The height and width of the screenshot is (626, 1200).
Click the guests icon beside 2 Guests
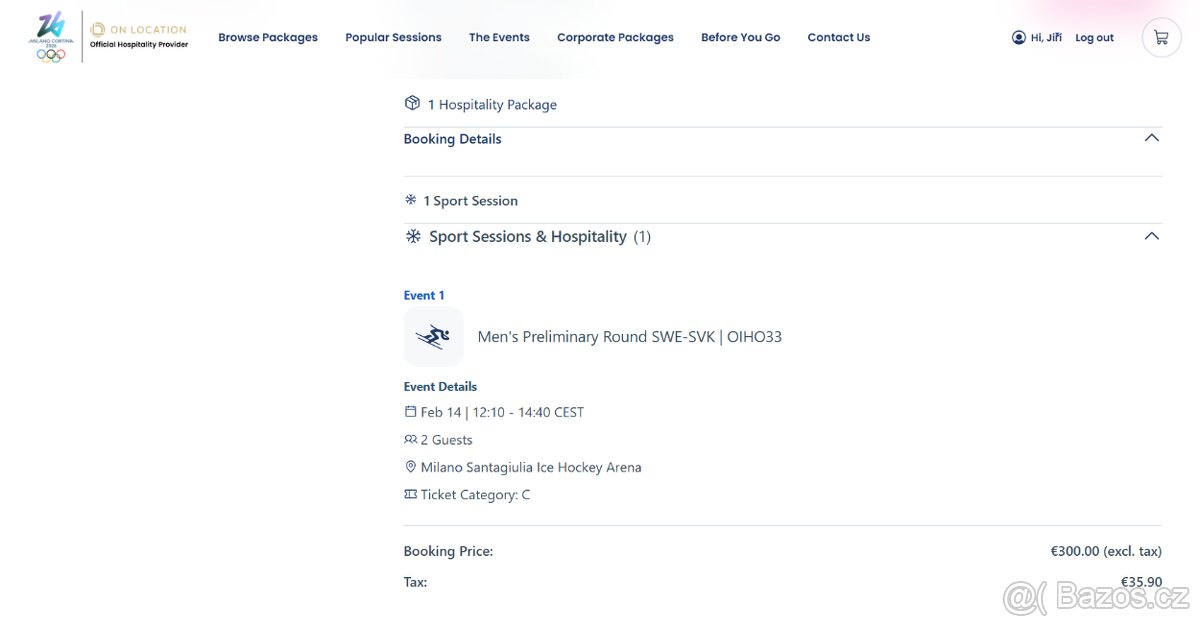[x=410, y=440]
